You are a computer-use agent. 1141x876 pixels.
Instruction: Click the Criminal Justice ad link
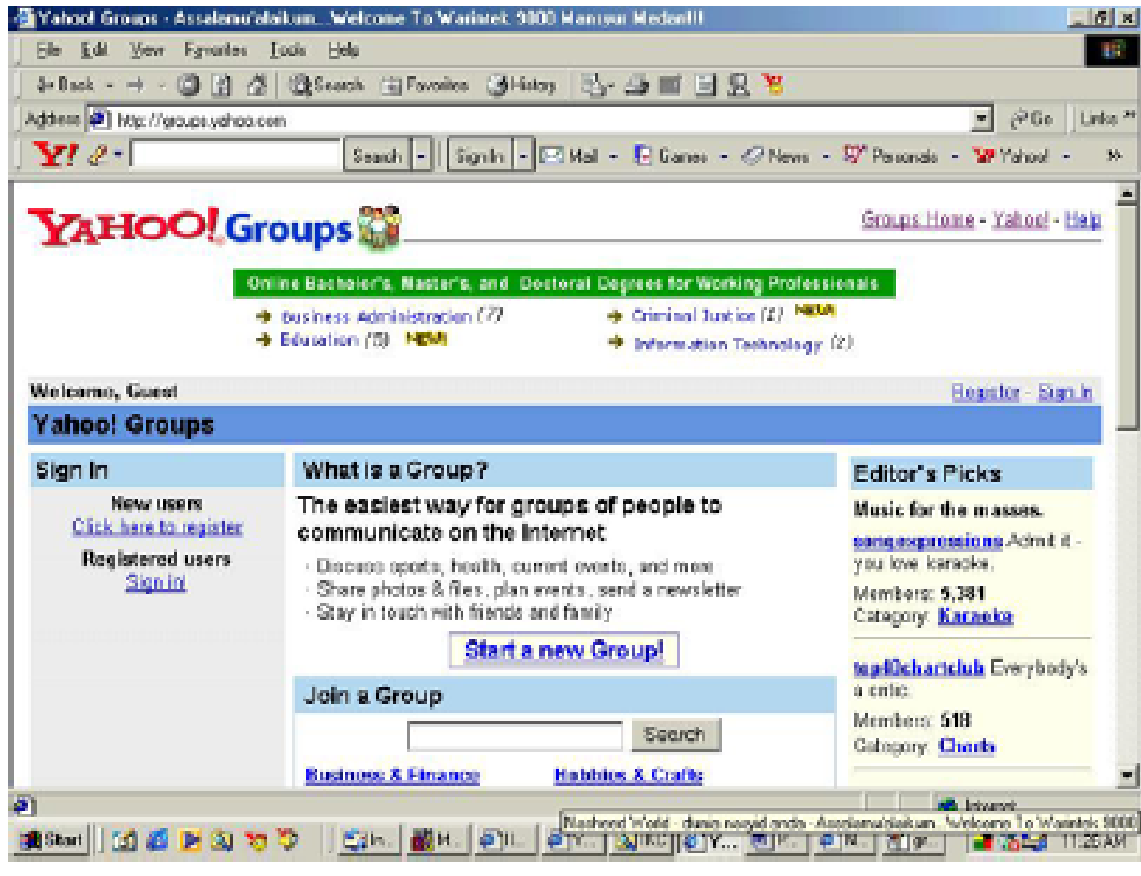pos(693,314)
